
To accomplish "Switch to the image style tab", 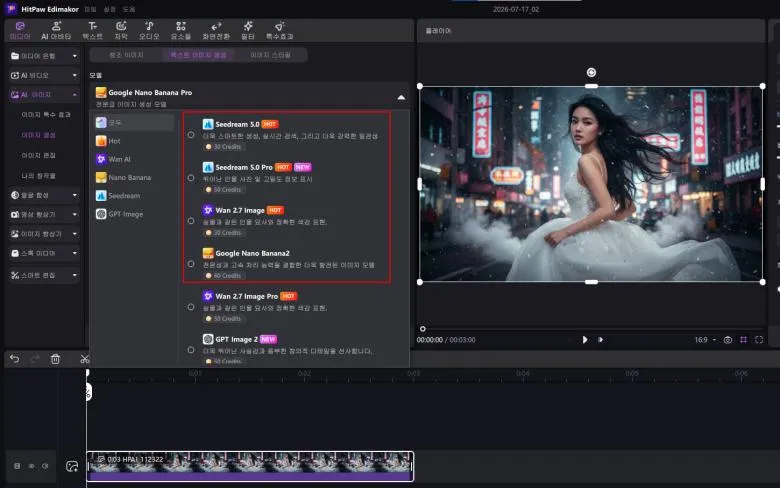I will coord(270,55).
